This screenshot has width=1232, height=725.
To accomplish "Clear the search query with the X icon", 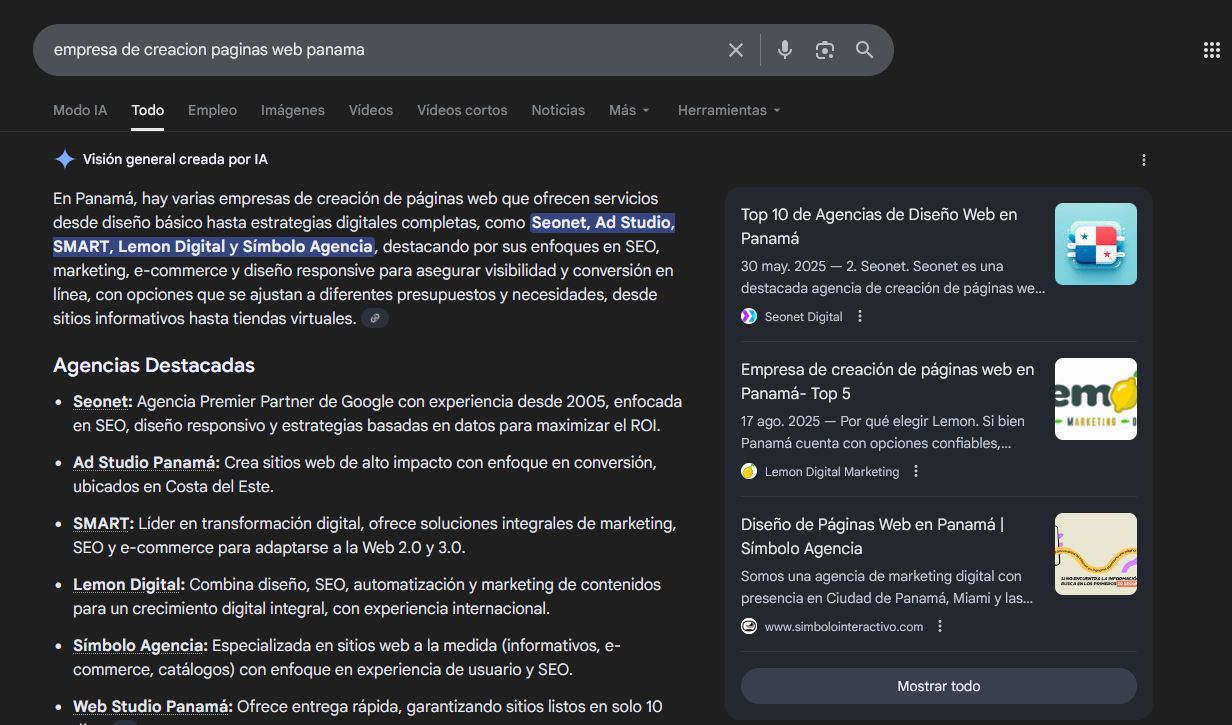I will [736, 49].
